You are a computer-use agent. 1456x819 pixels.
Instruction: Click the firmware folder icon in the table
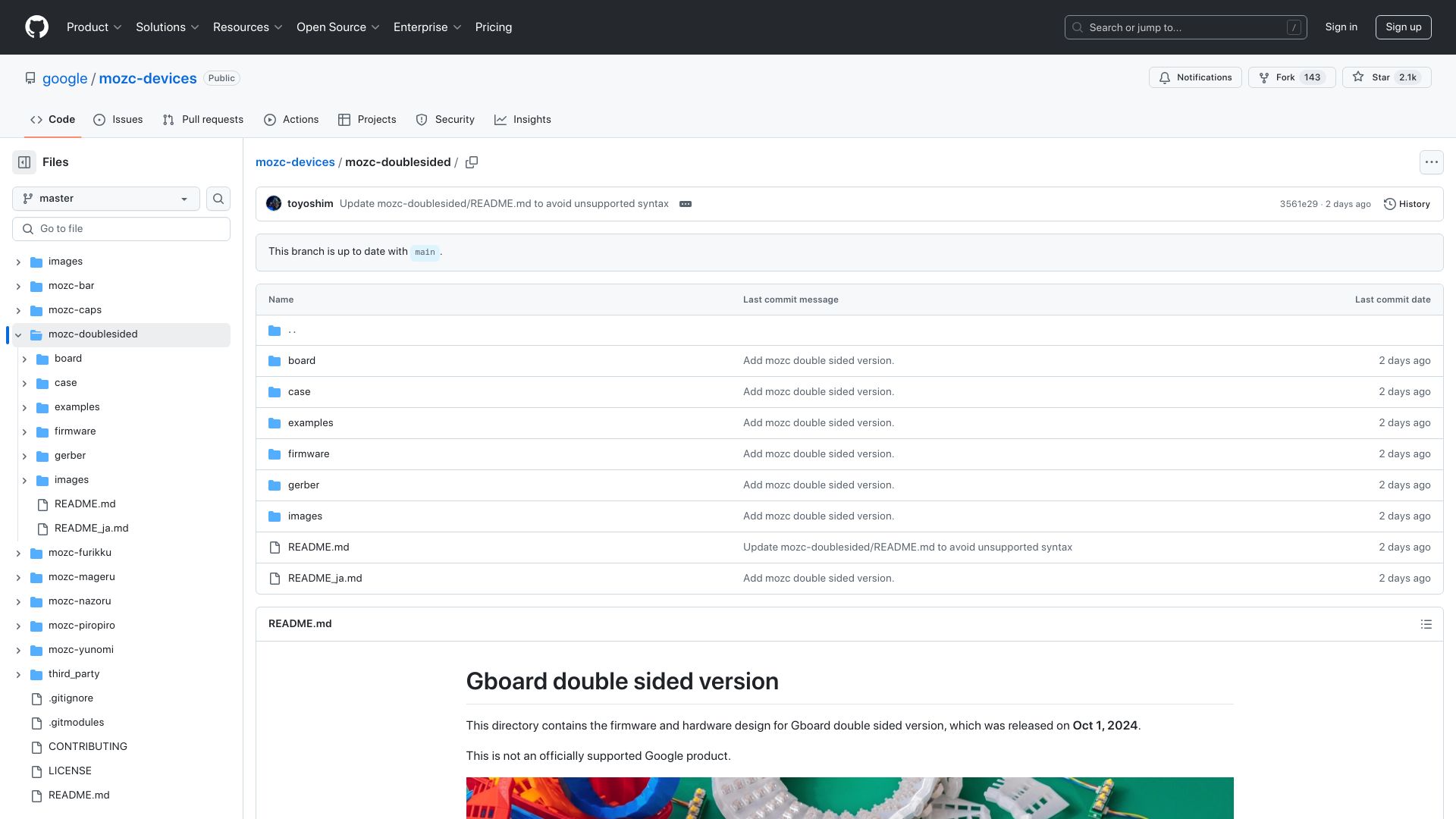click(275, 454)
